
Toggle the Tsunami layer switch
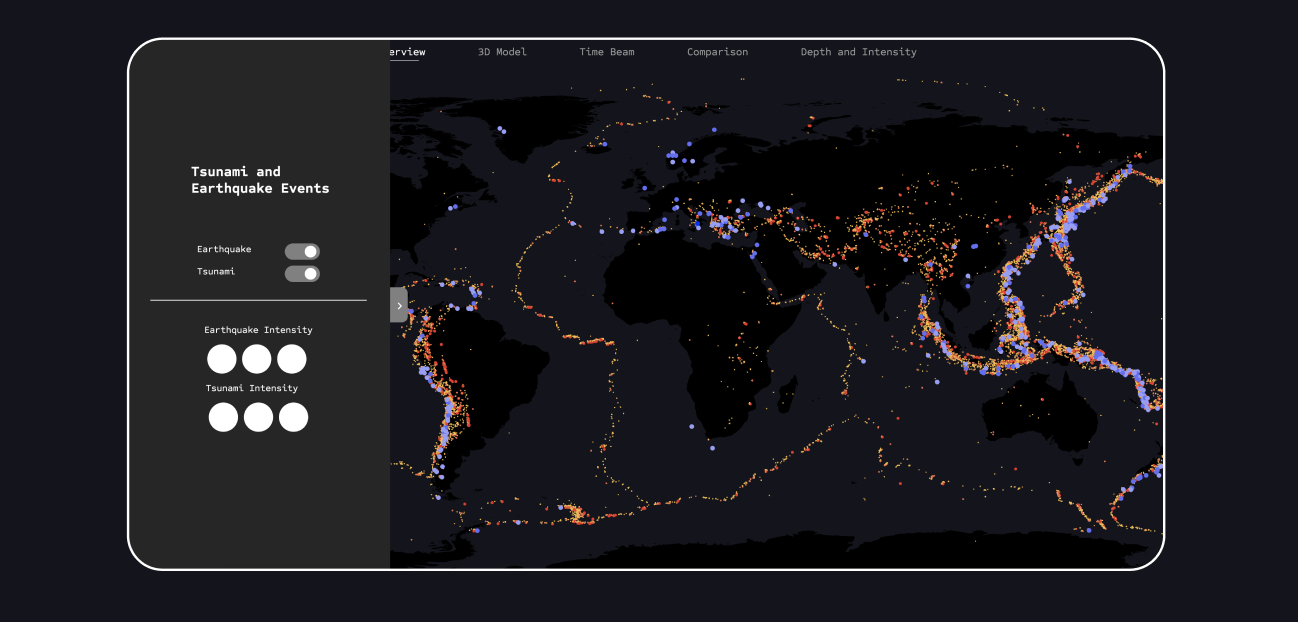point(302,274)
